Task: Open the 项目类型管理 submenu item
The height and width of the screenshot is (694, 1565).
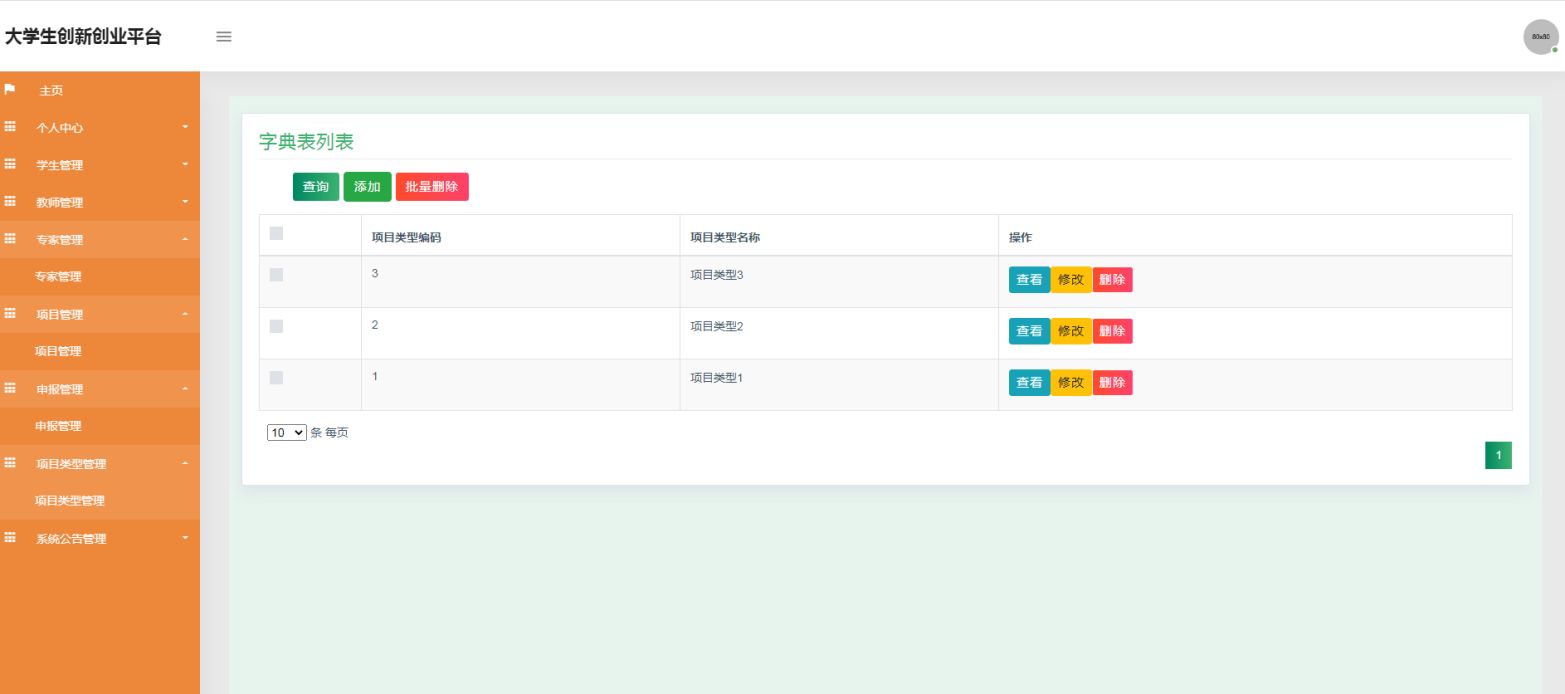Action: tap(70, 501)
